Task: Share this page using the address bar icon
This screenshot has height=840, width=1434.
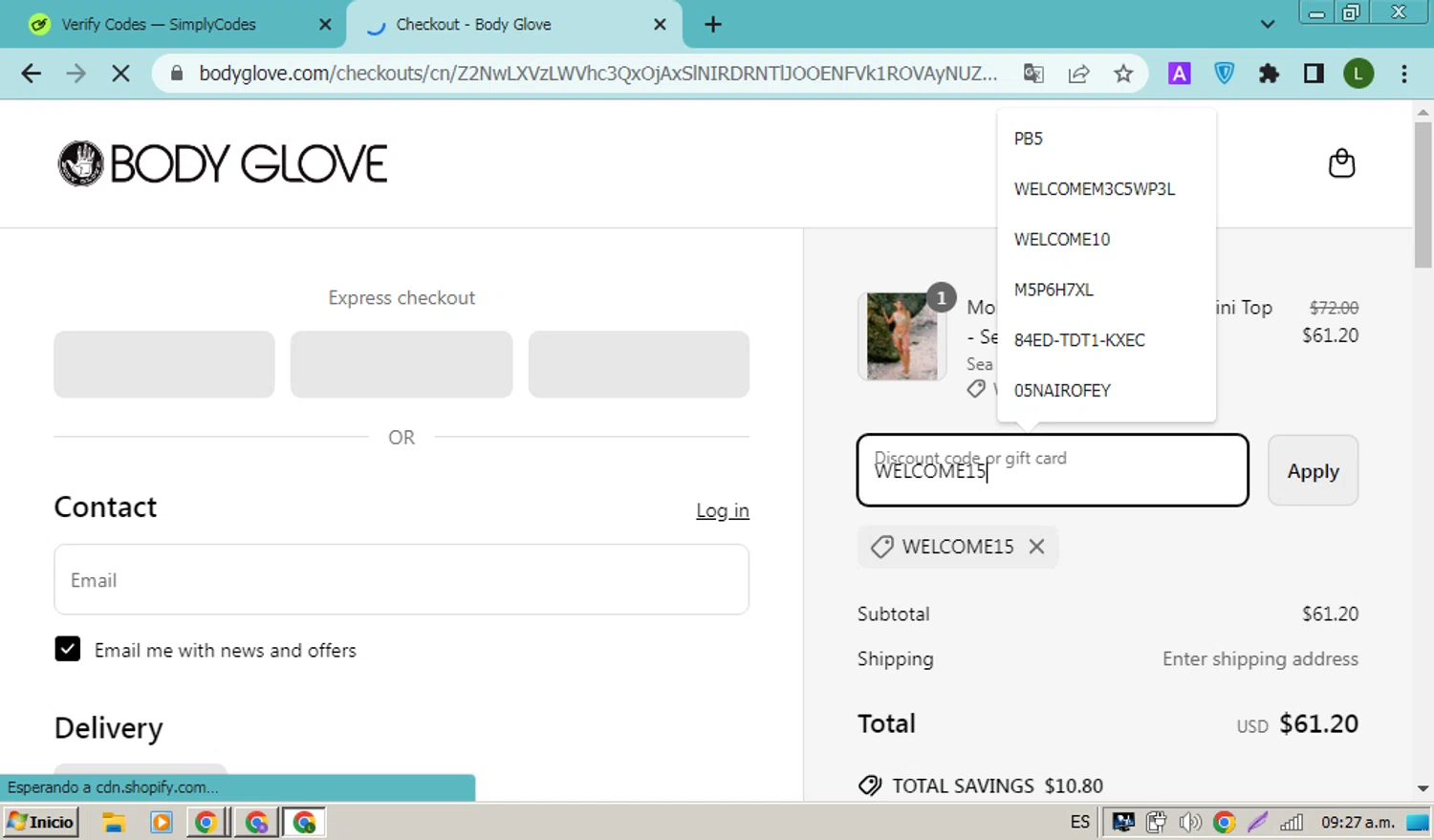Action: 1078,74
